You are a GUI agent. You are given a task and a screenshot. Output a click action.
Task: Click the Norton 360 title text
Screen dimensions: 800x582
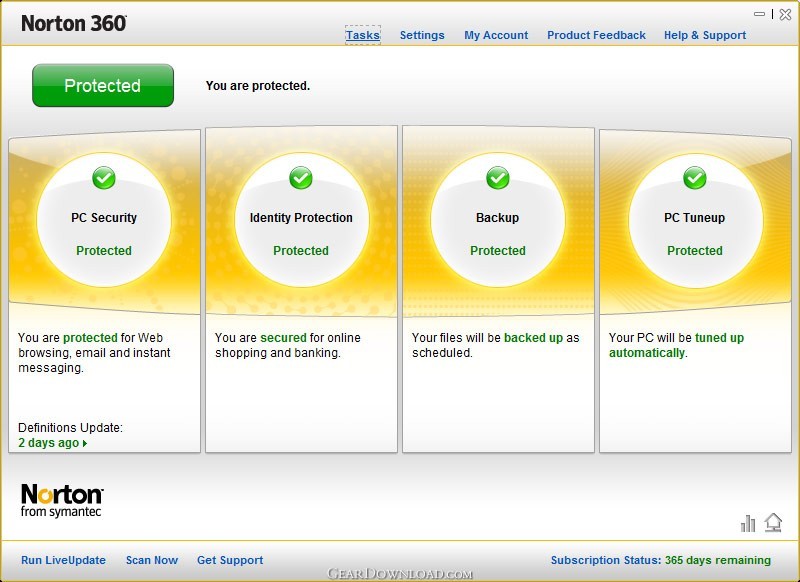pyautogui.click(x=74, y=23)
